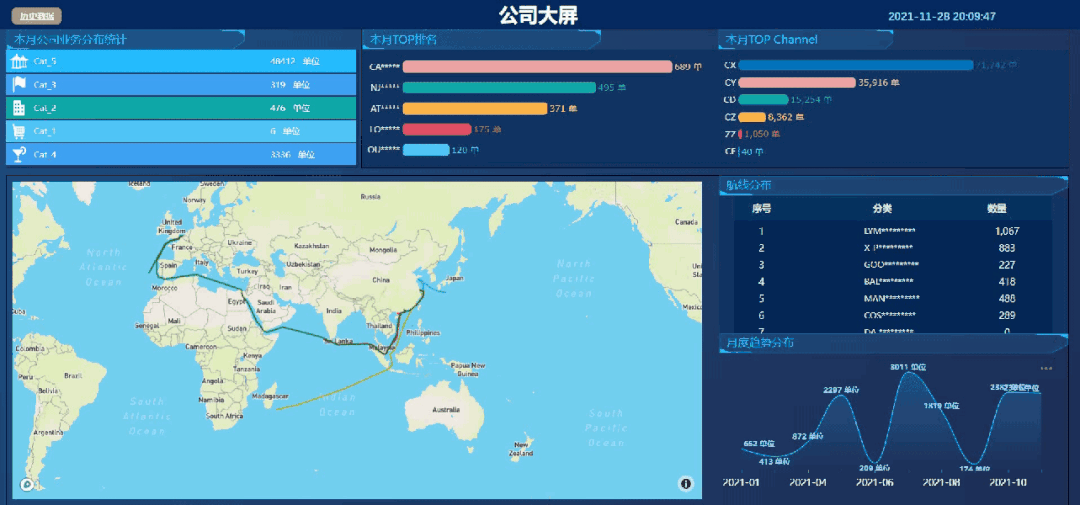Screen dimensions: 1080x505
Task: Select table row LYM******** in route table
Action: tap(893, 231)
